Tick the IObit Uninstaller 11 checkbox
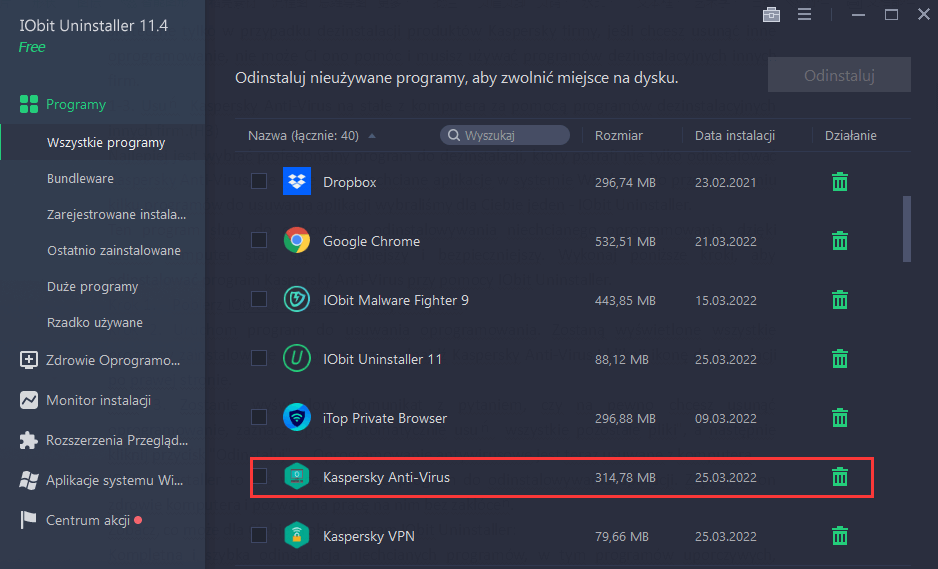 click(x=259, y=358)
